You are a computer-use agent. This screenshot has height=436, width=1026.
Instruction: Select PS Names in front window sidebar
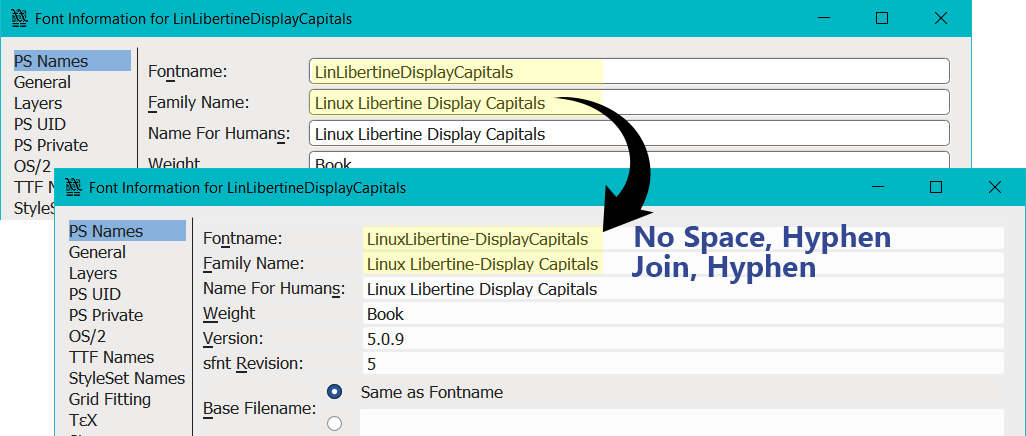[x=127, y=231]
